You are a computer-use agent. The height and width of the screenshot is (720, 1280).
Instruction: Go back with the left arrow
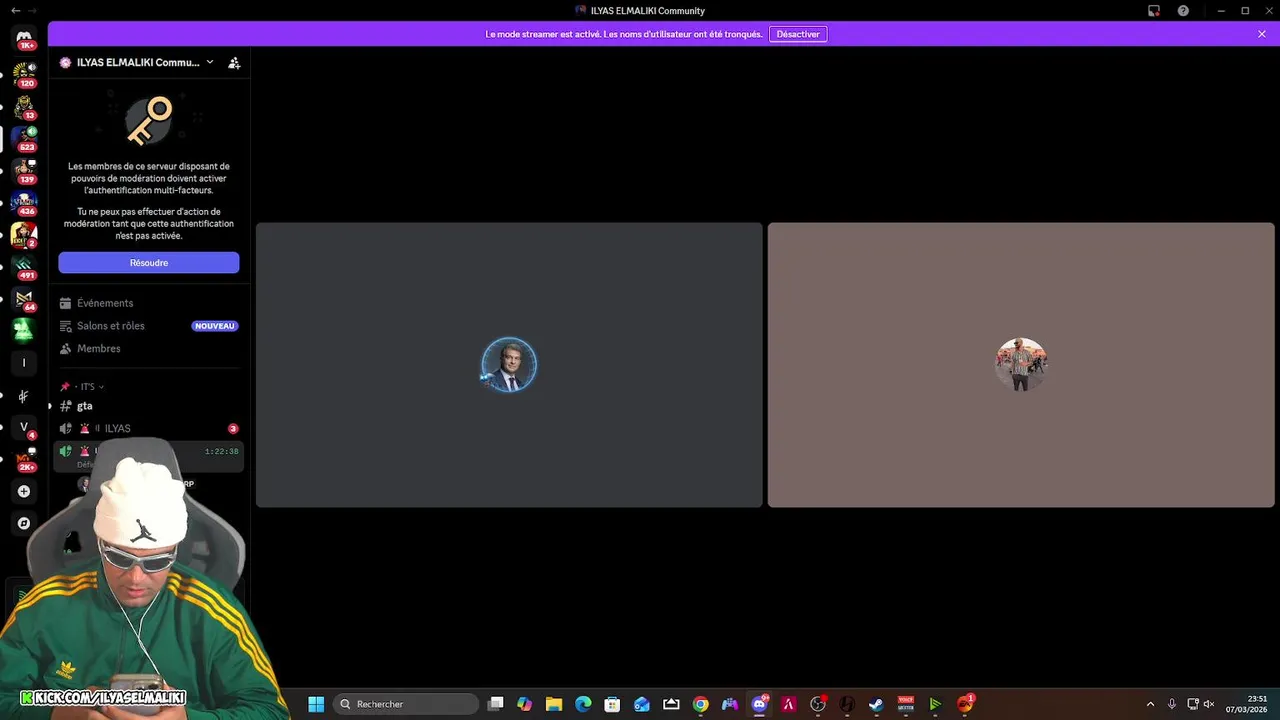pos(16,10)
